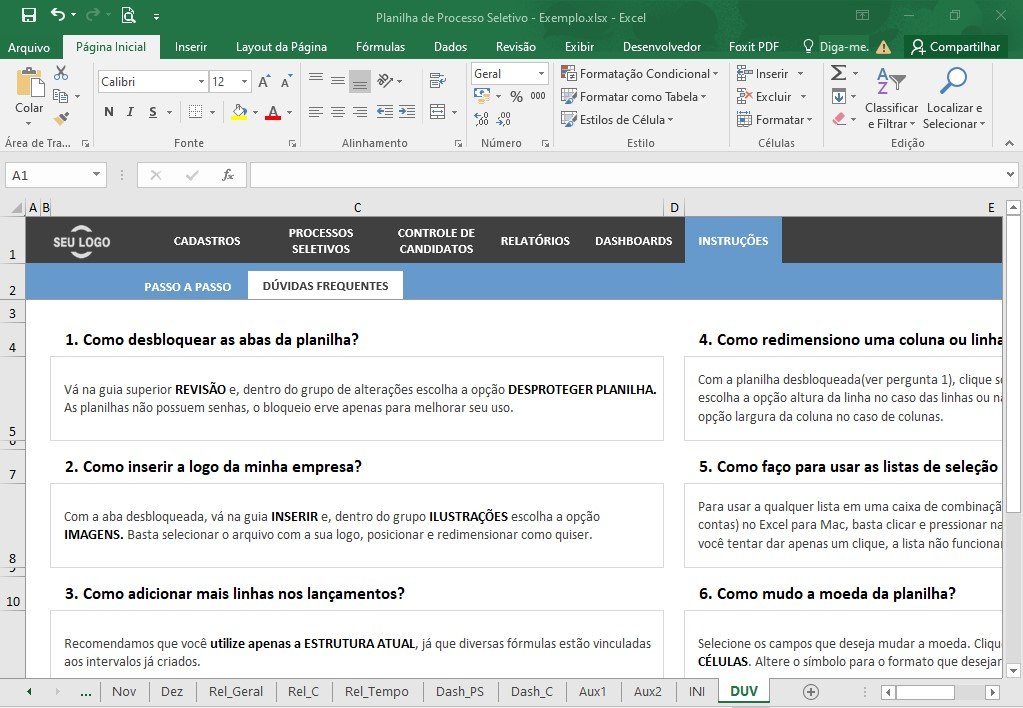Save the workbook with the floppy icon
Screen dimensions: 1023x708
pyautogui.click(x=29, y=15)
